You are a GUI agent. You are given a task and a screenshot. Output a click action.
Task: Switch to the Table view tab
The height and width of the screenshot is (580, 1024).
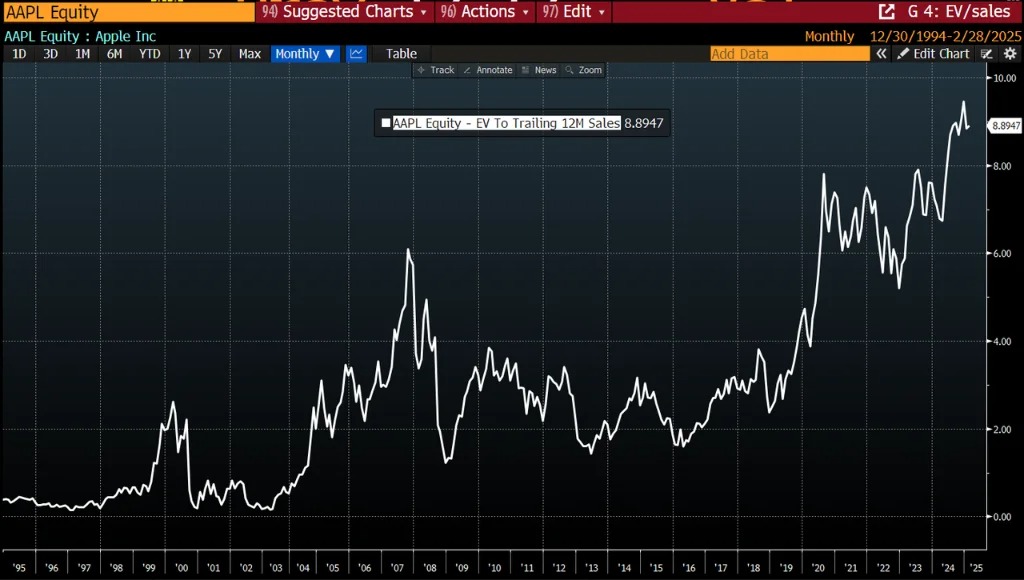tap(401, 54)
